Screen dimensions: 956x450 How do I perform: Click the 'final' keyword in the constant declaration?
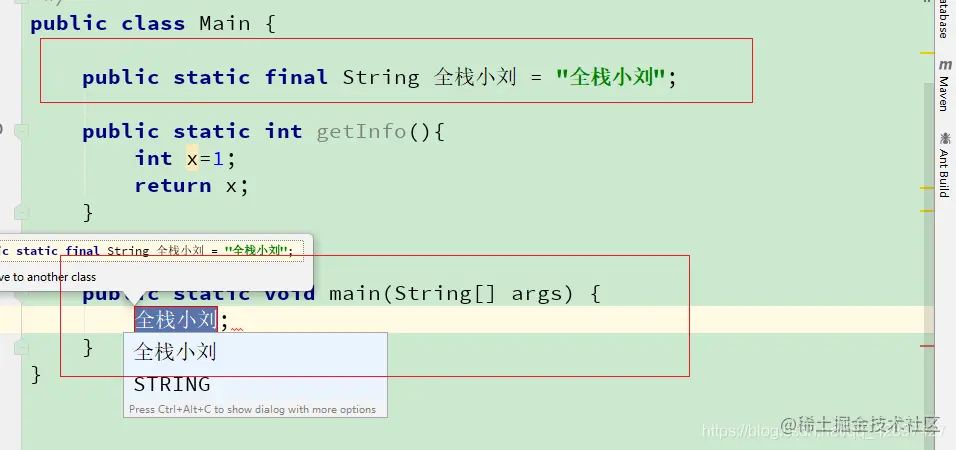coord(296,77)
